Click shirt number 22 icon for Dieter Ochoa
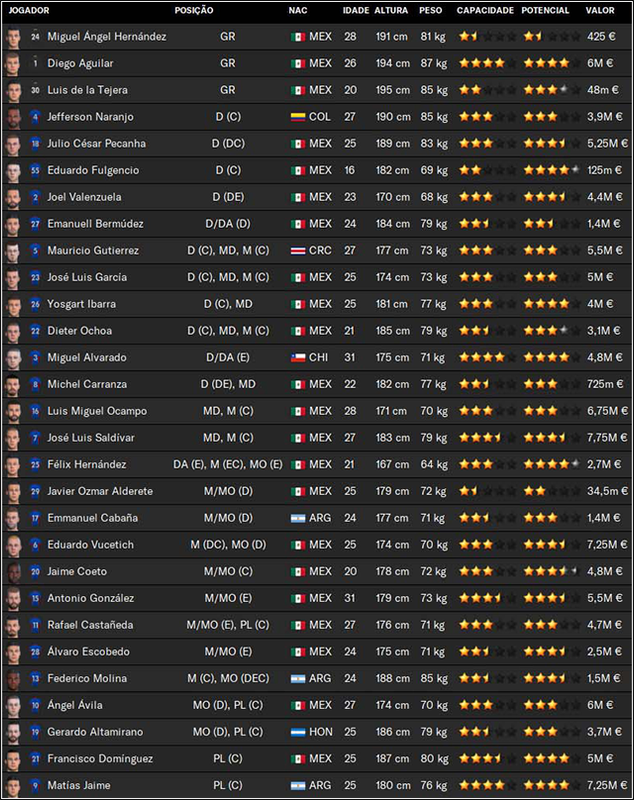The width and height of the screenshot is (634, 800). pyautogui.click(x=35, y=331)
